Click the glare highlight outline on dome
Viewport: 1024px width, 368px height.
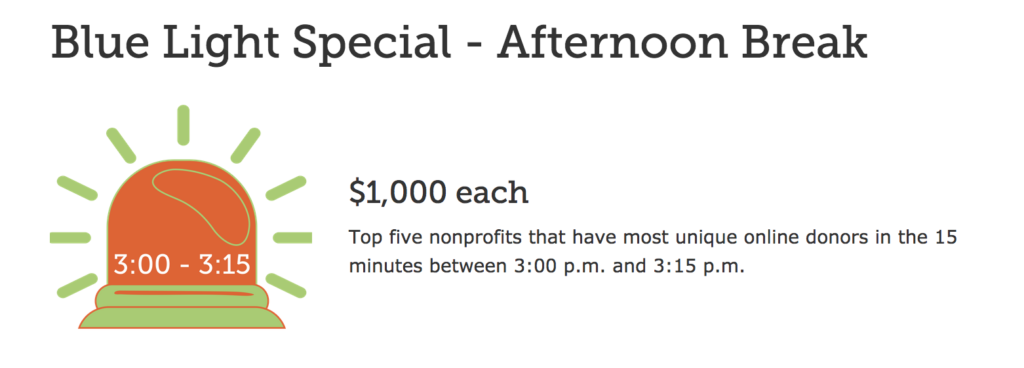click(200, 202)
